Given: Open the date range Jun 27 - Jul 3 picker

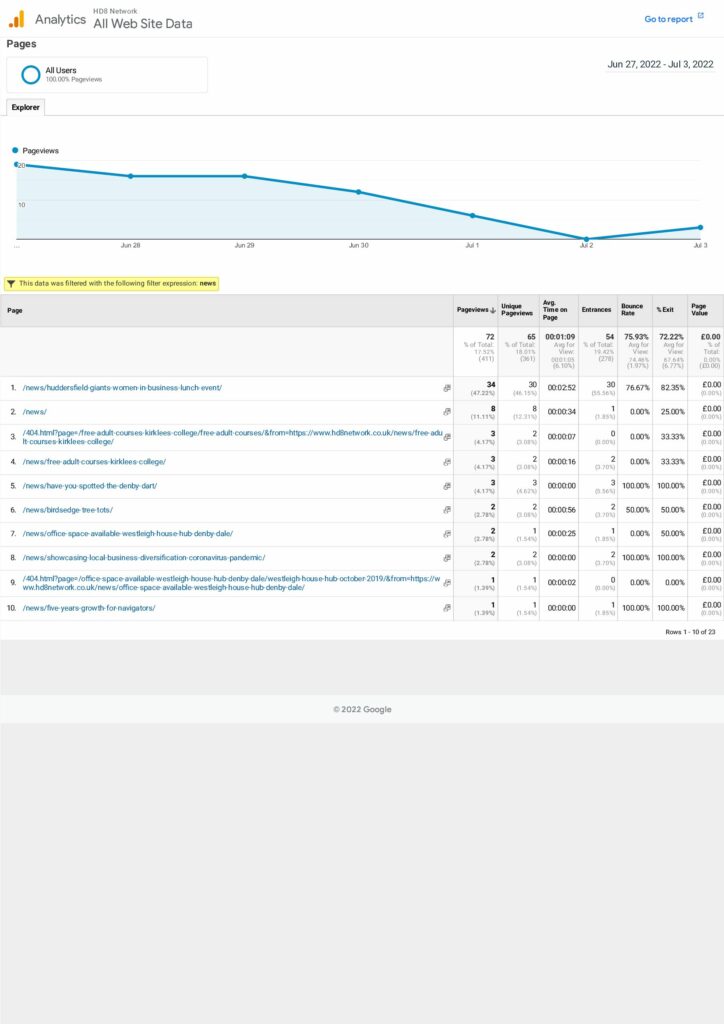Looking at the screenshot, I should (660, 64).
